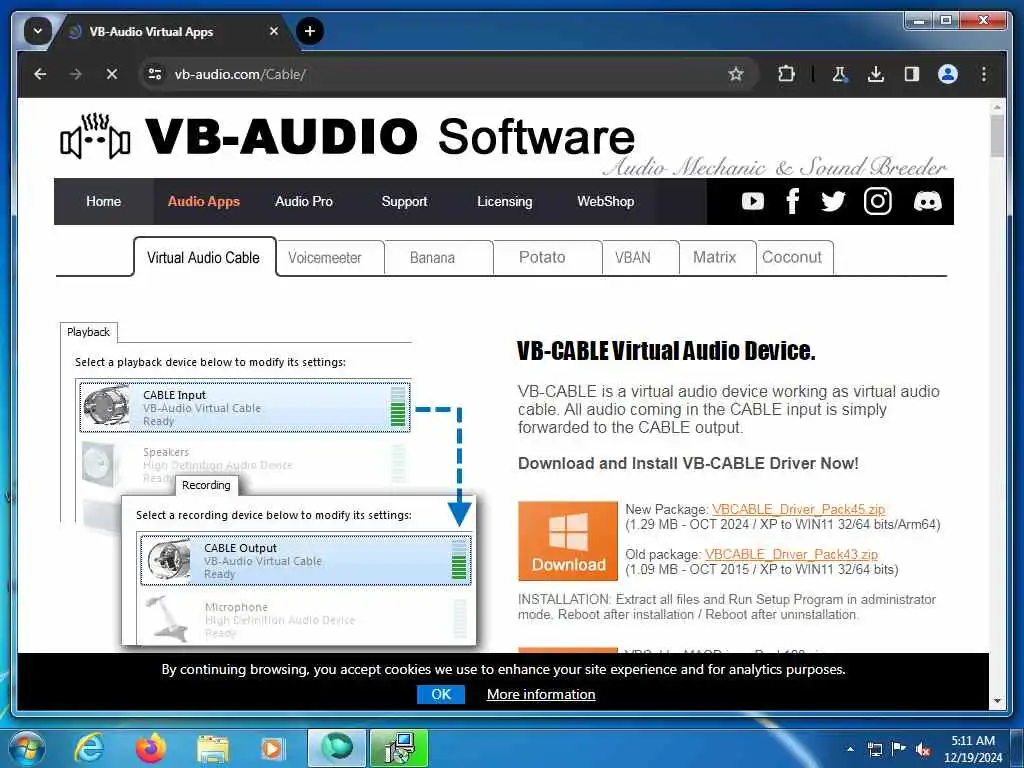Open a new browser tab
Viewport: 1024px width, 768px height.
310,31
